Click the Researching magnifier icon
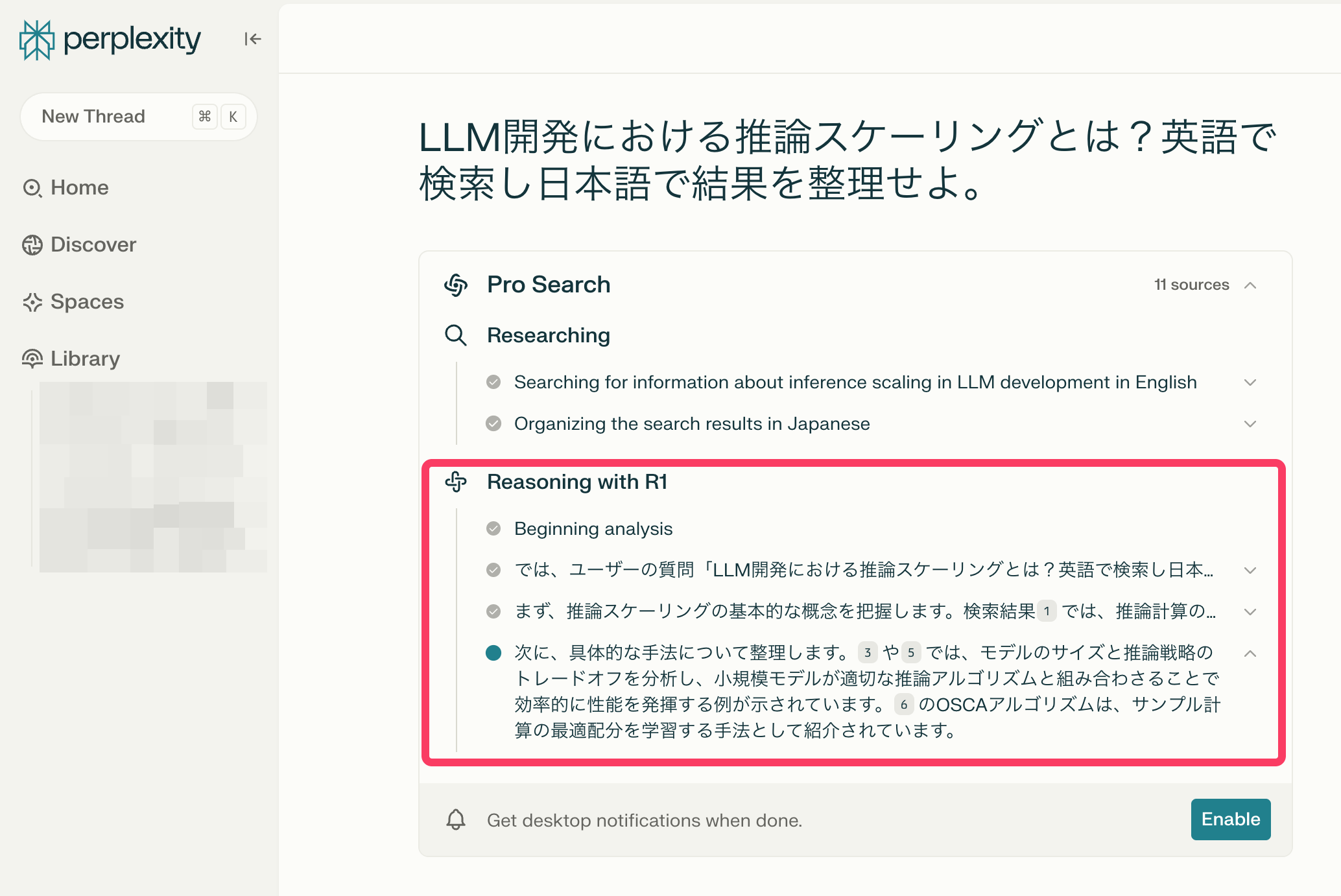Image resolution: width=1341 pixels, height=896 pixels. pyautogui.click(x=456, y=335)
